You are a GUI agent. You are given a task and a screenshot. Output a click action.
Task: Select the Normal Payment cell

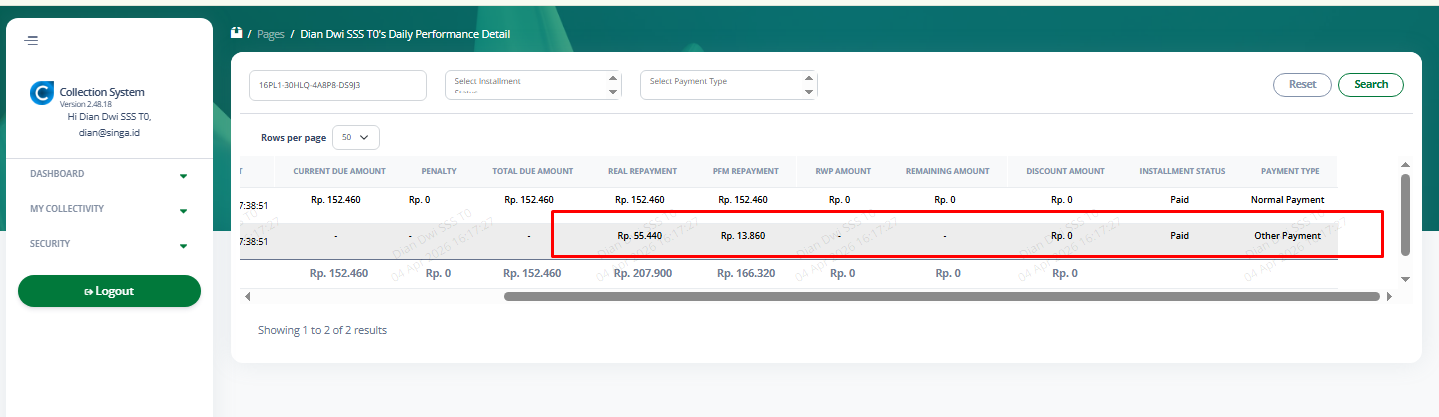tap(1287, 200)
